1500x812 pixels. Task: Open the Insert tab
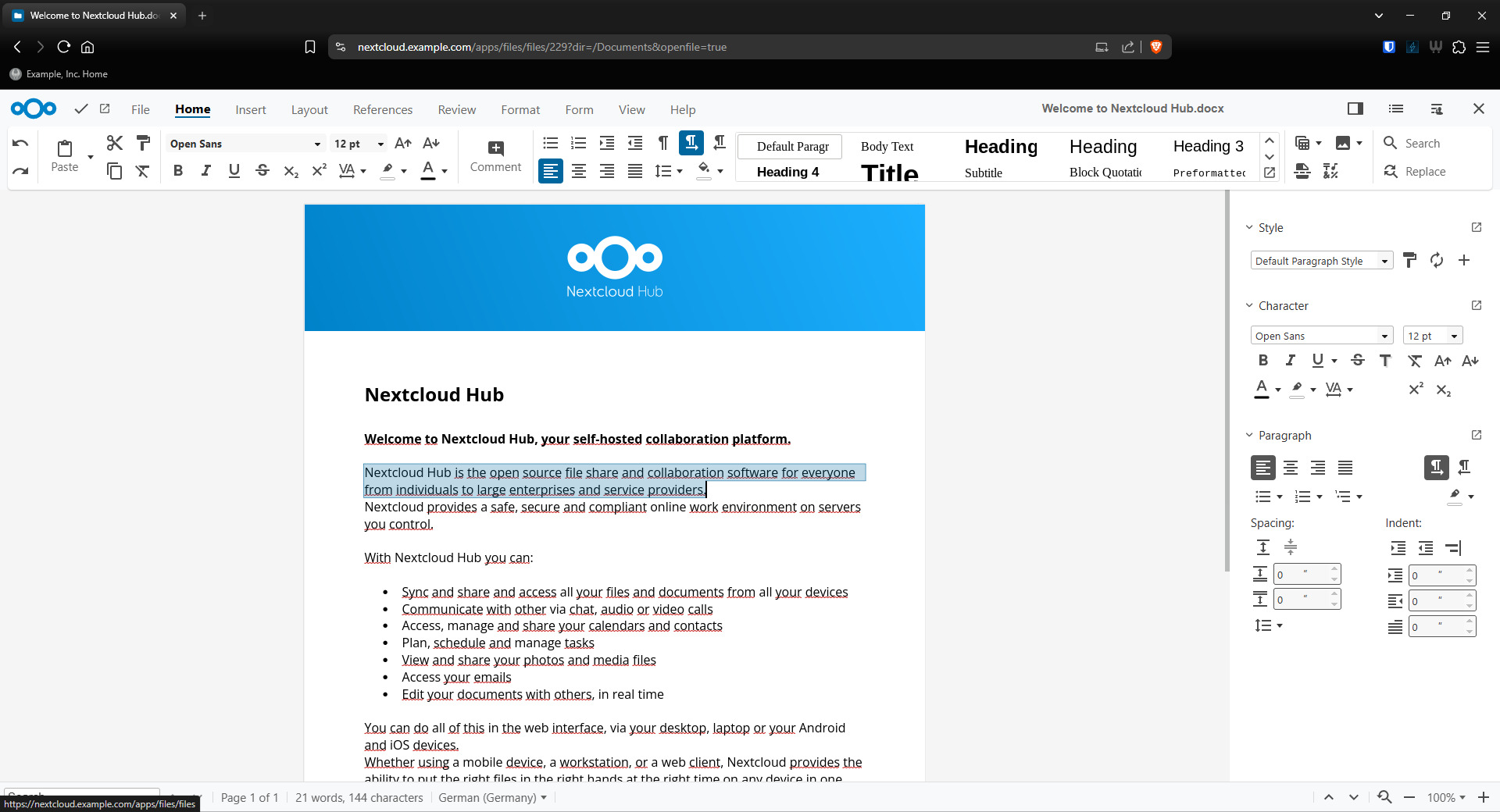tap(251, 109)
